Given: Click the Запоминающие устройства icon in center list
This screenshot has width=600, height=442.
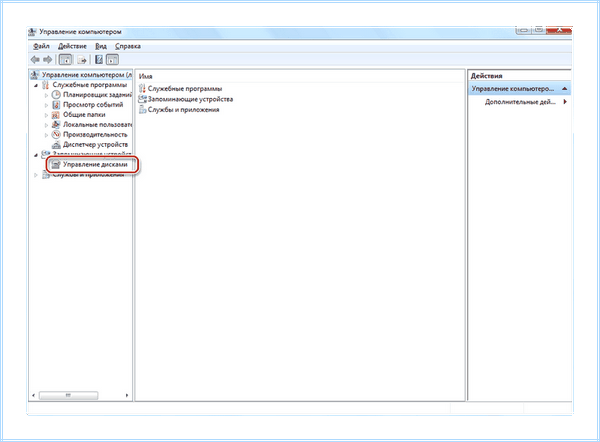Looking at the screenshot, I should [142, 99].
